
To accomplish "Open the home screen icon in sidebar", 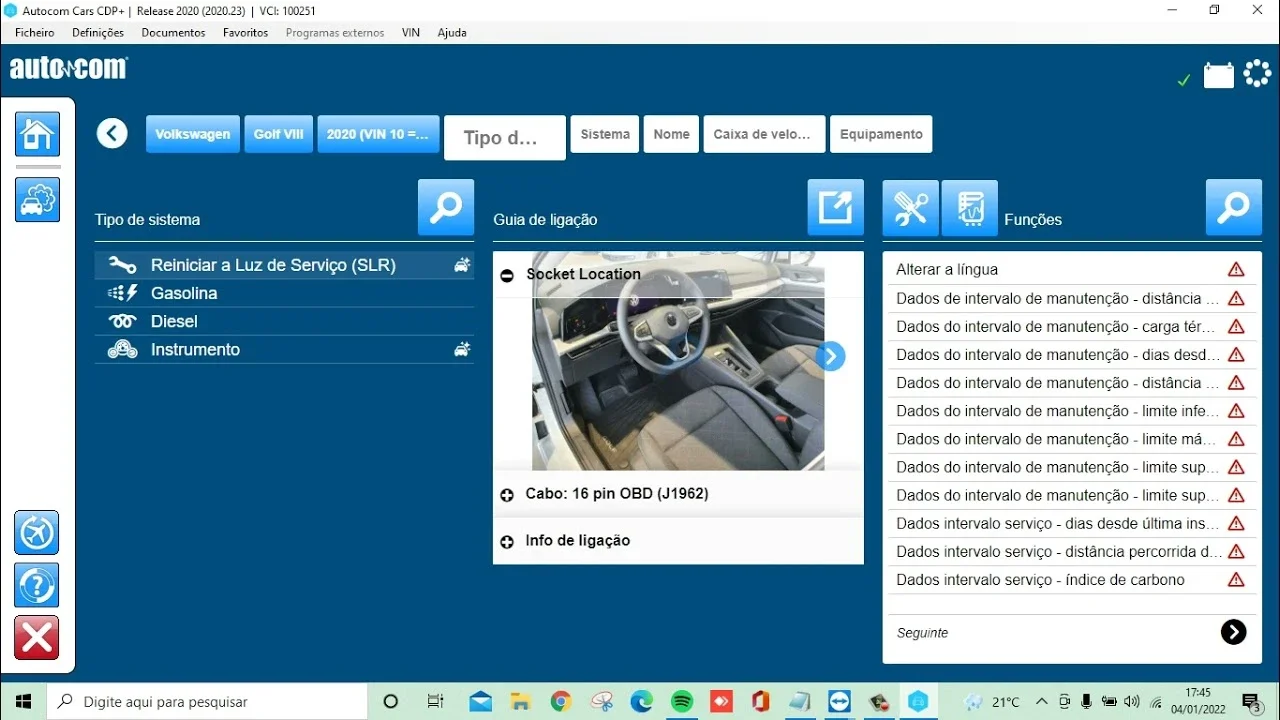I will coord(37,134).
